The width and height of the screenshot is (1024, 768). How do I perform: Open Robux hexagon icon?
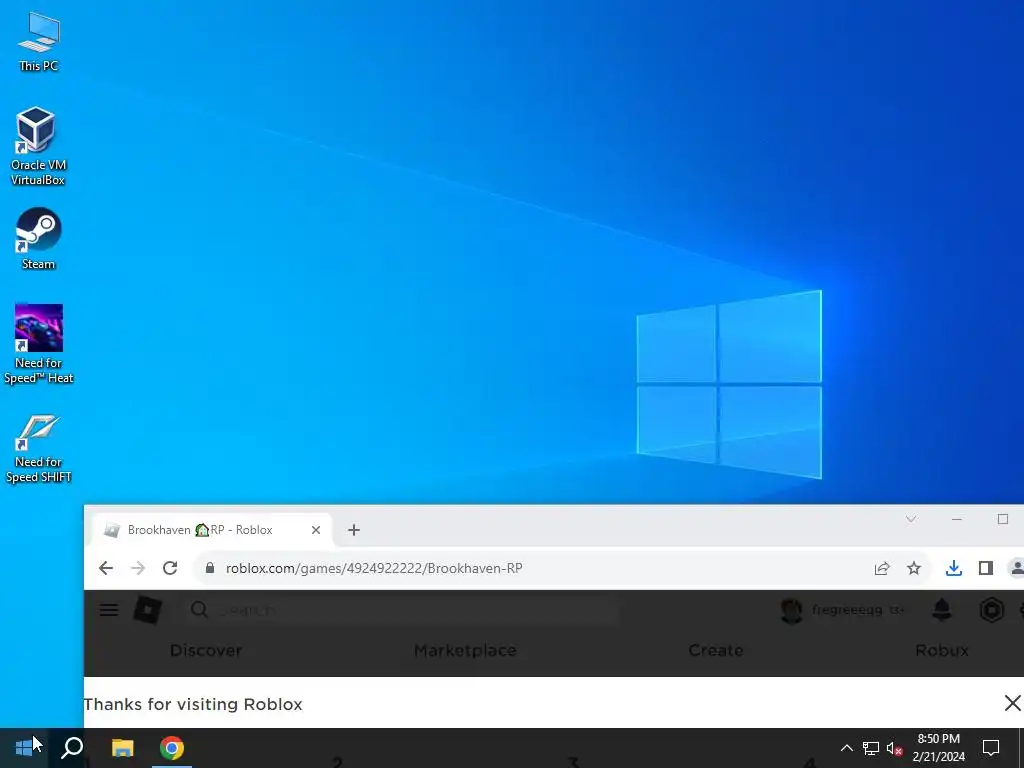(991, 610)
